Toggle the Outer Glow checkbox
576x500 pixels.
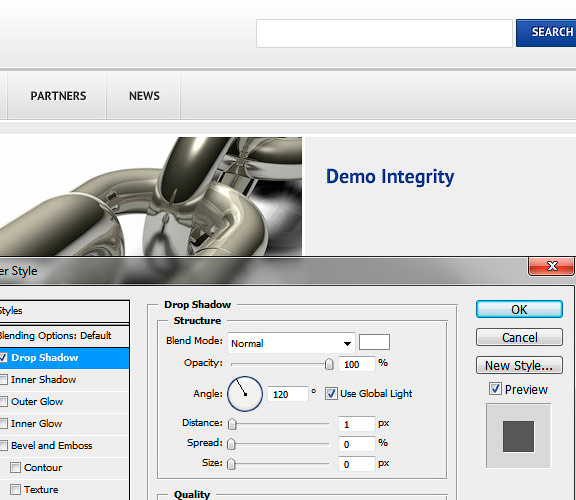click(x=3, y=402)
